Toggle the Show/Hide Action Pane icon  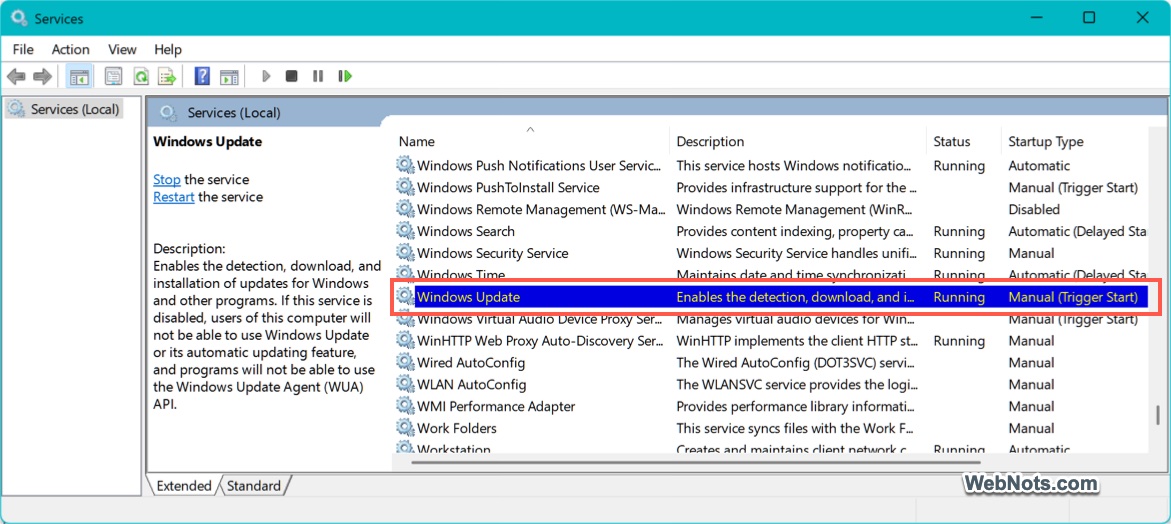[x=229, y=76]
